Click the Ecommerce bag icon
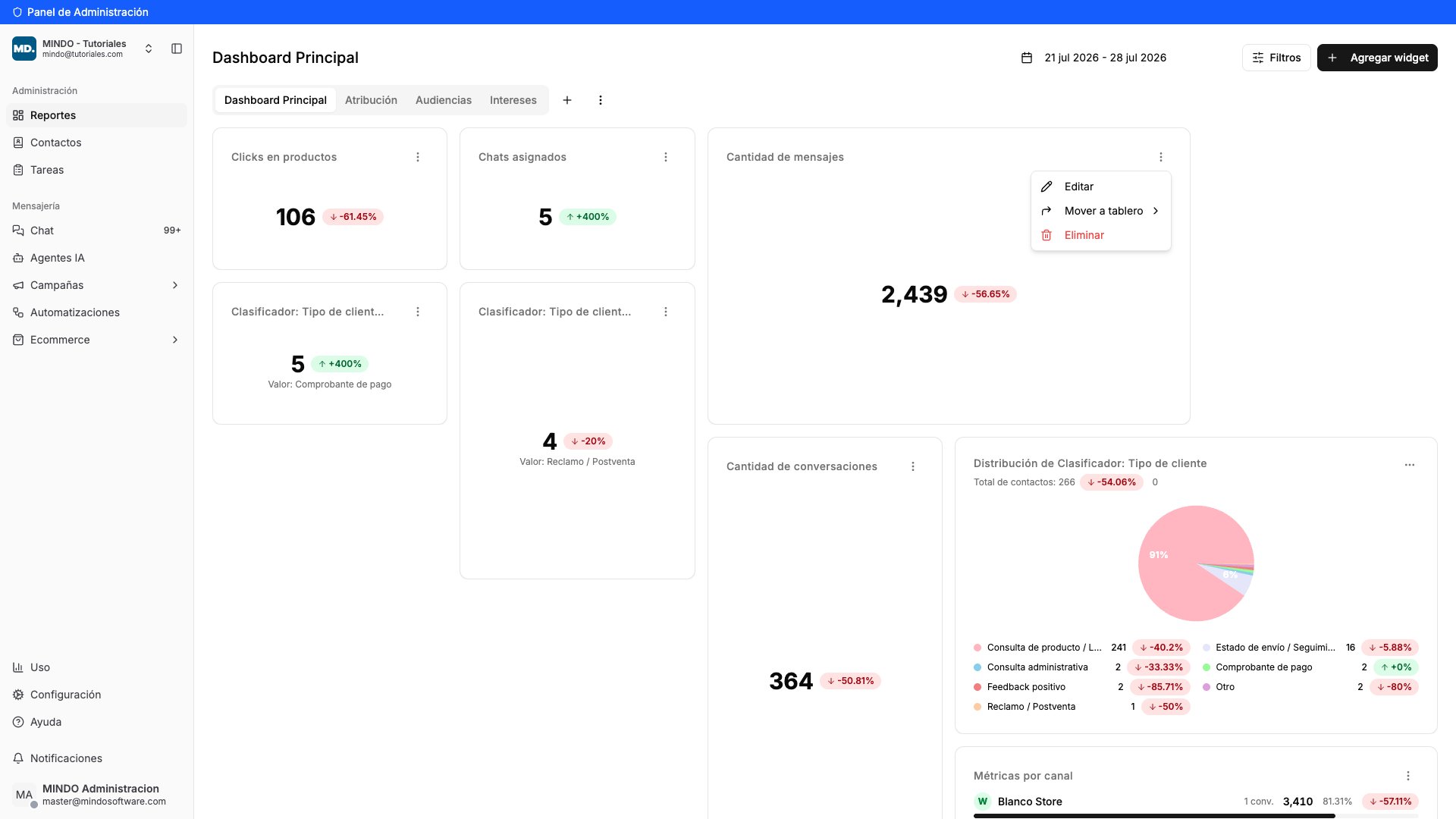This screenshot has height=819, width=1456. point(18,340)
